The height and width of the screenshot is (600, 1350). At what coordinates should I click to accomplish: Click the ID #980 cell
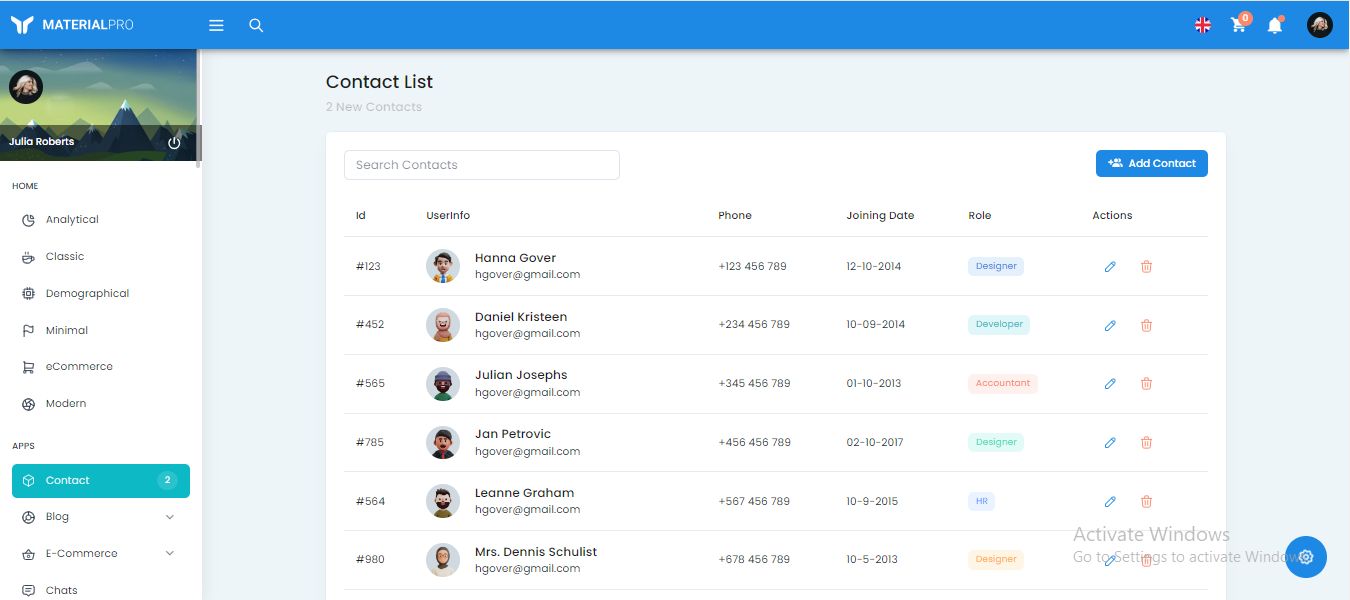[370, 560]
